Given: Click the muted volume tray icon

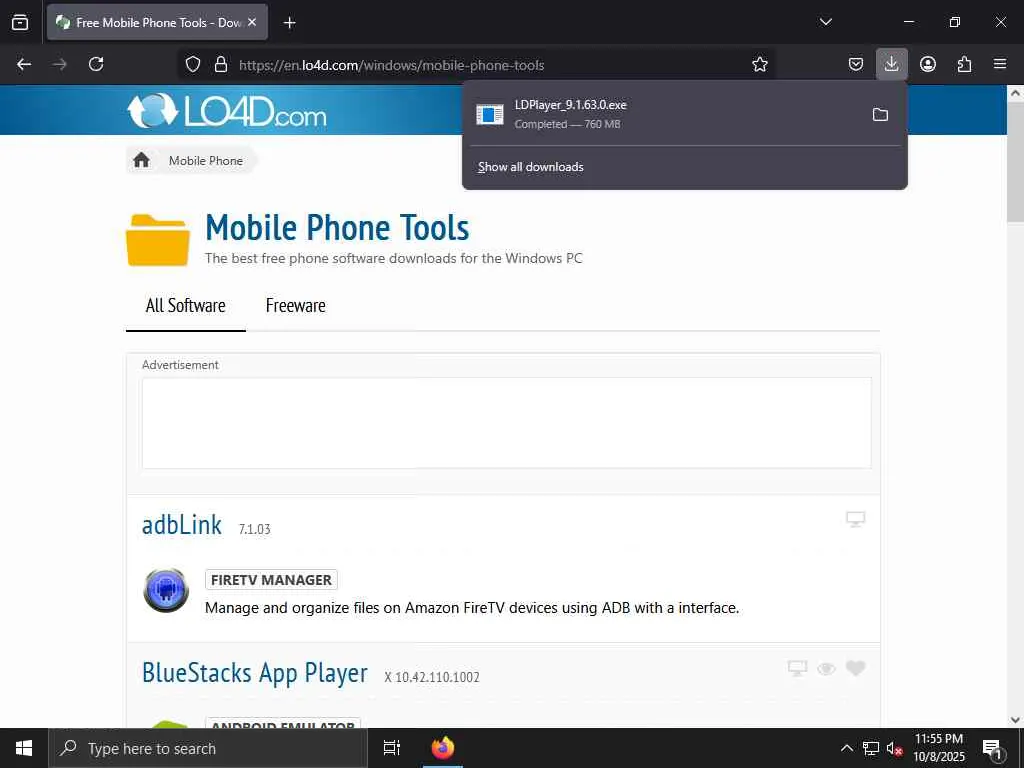Looking at the screenshot, I should 894,748.
